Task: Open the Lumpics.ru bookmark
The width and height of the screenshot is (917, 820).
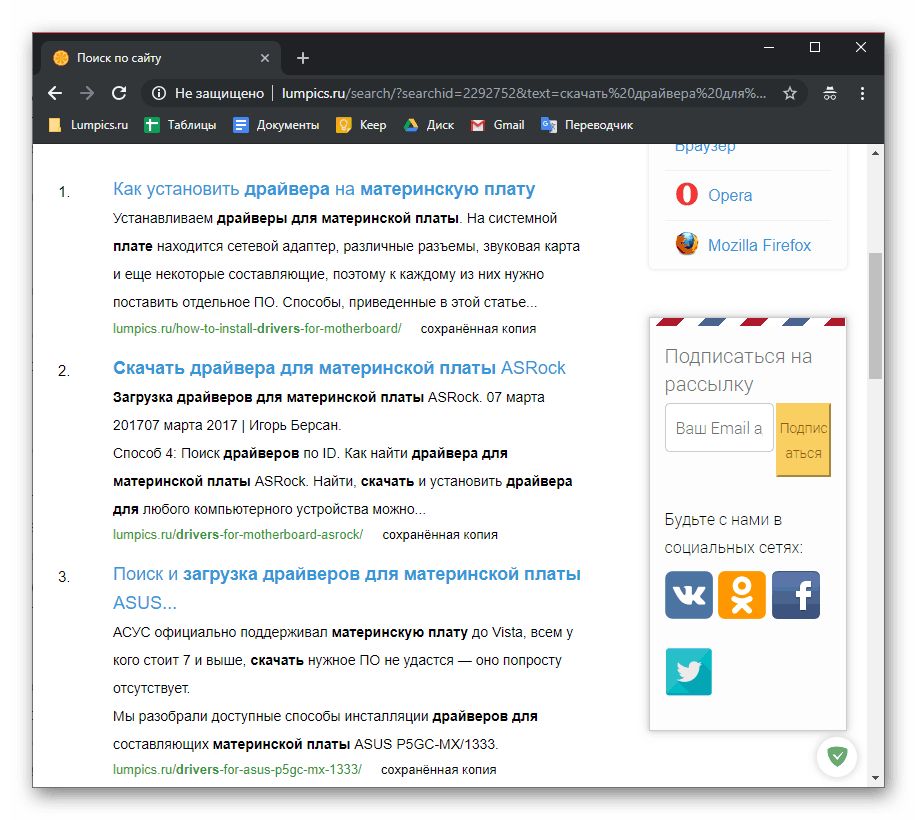Action: [x=88, y=125]
